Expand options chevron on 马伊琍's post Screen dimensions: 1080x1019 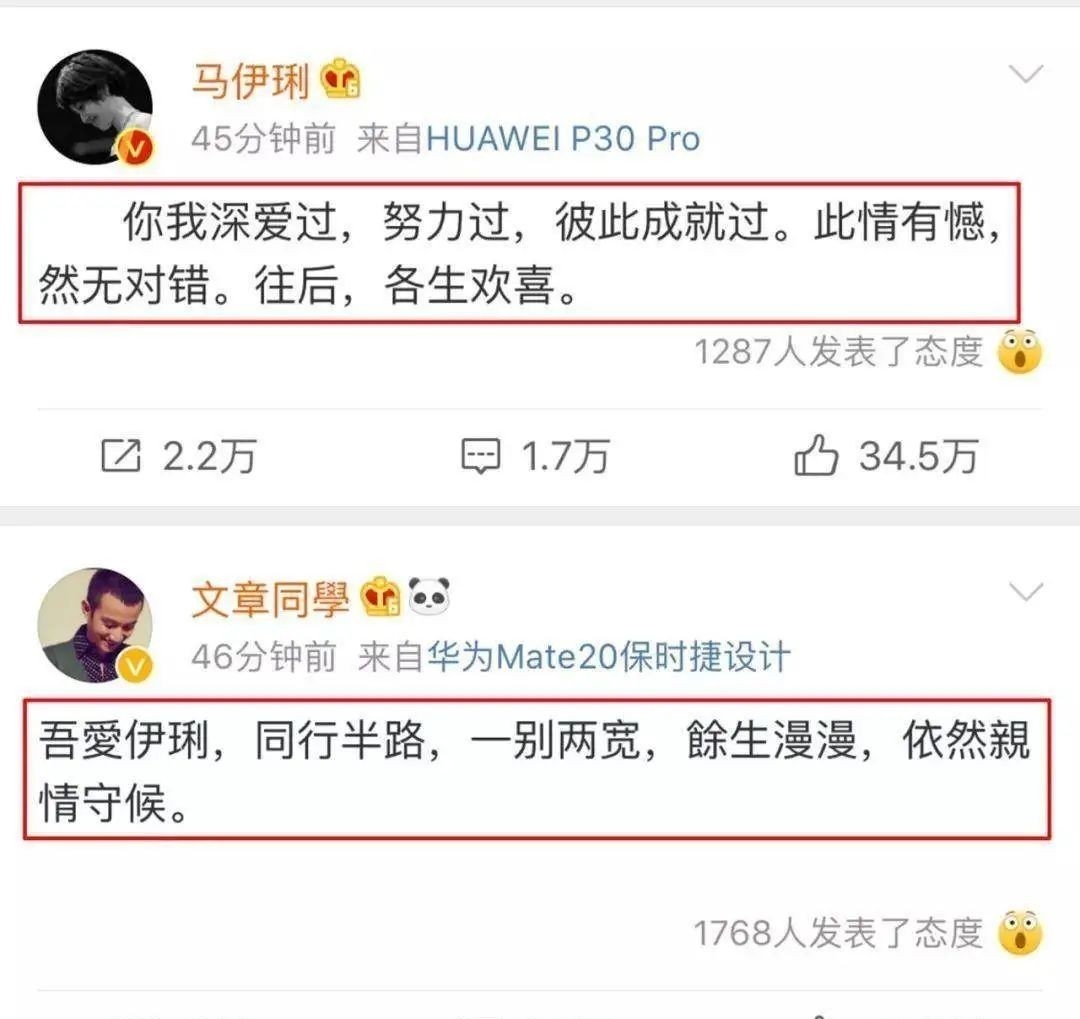point(1026,73)
